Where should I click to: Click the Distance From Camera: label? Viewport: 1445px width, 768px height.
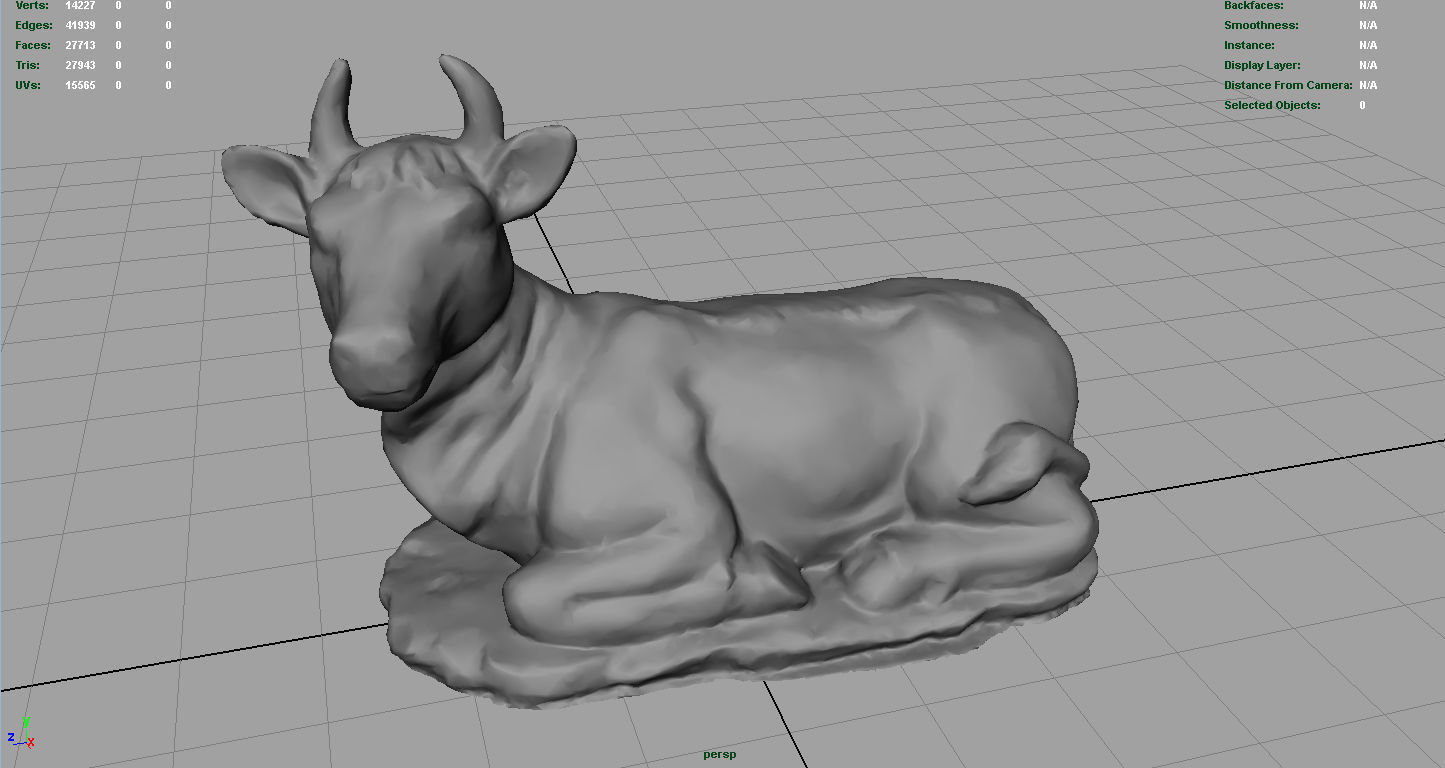coord(1288,85)
